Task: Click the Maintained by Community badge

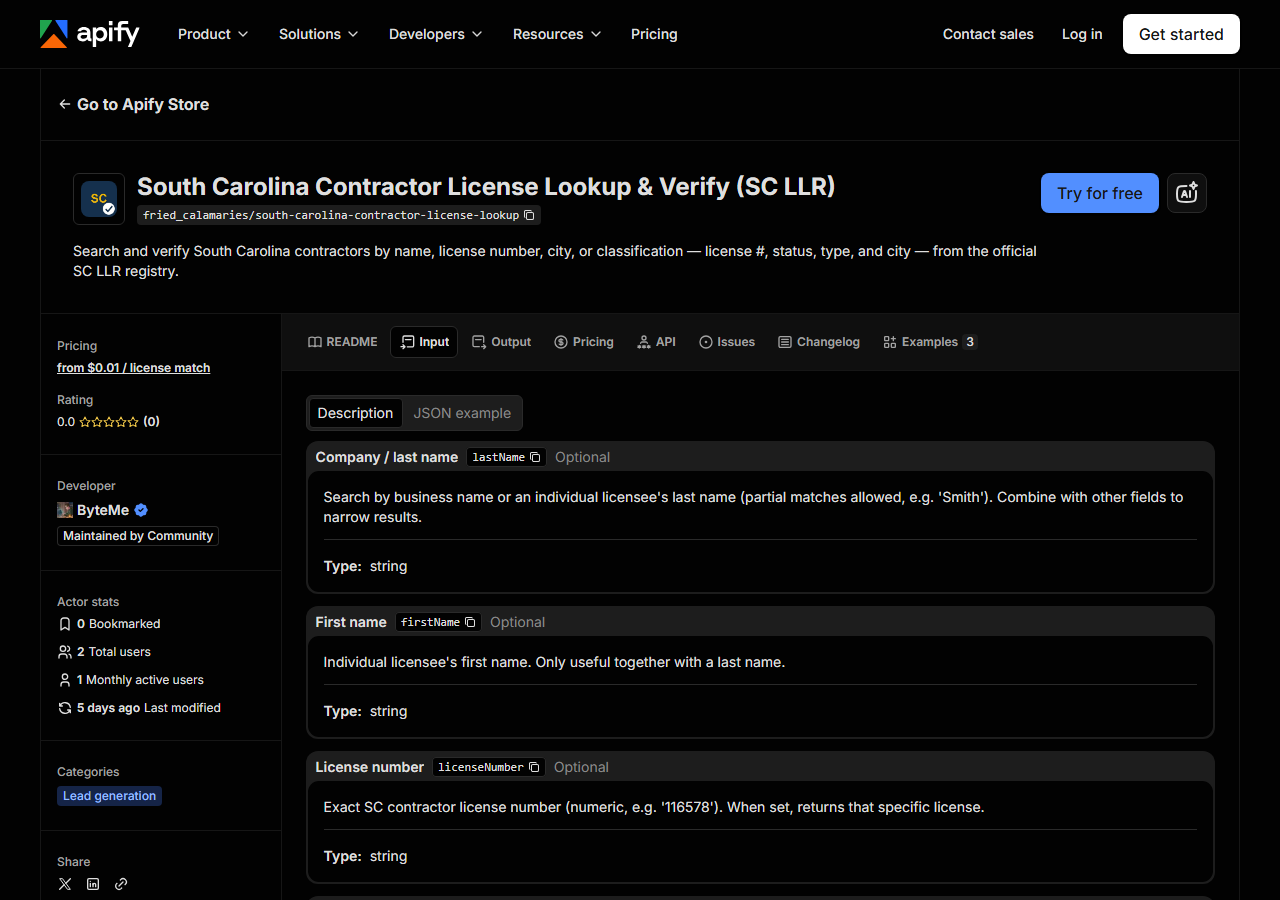Action: [138, 536]
